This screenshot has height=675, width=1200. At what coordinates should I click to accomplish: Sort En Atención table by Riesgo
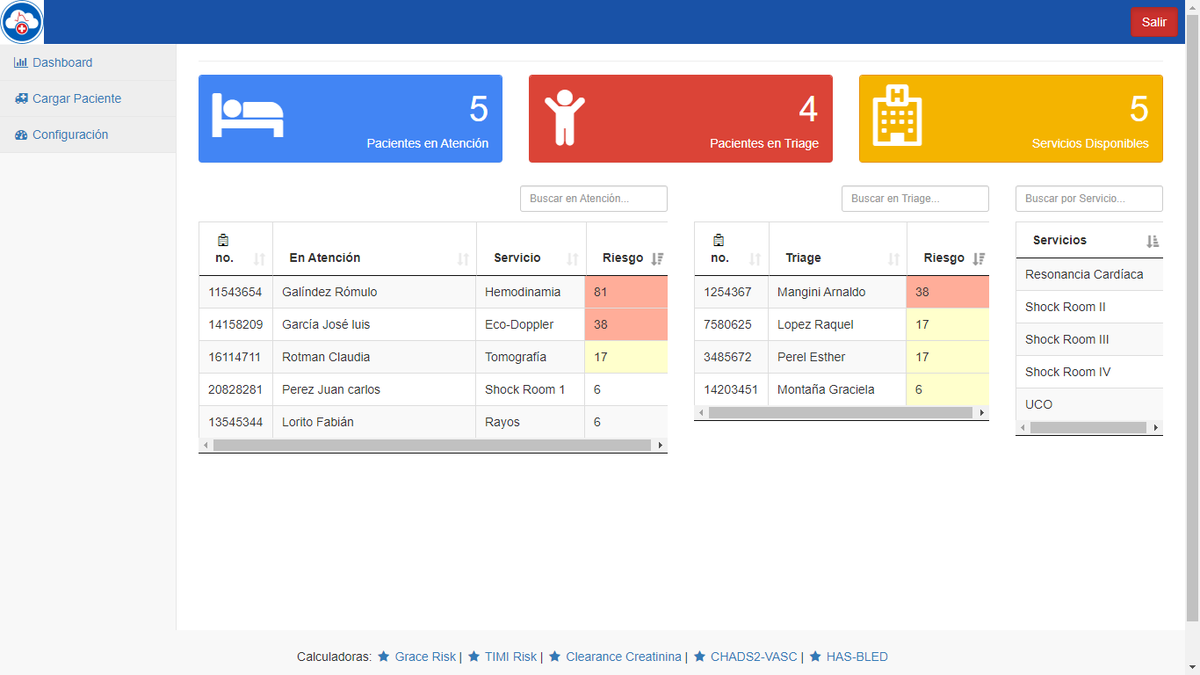tap(626, 249)
